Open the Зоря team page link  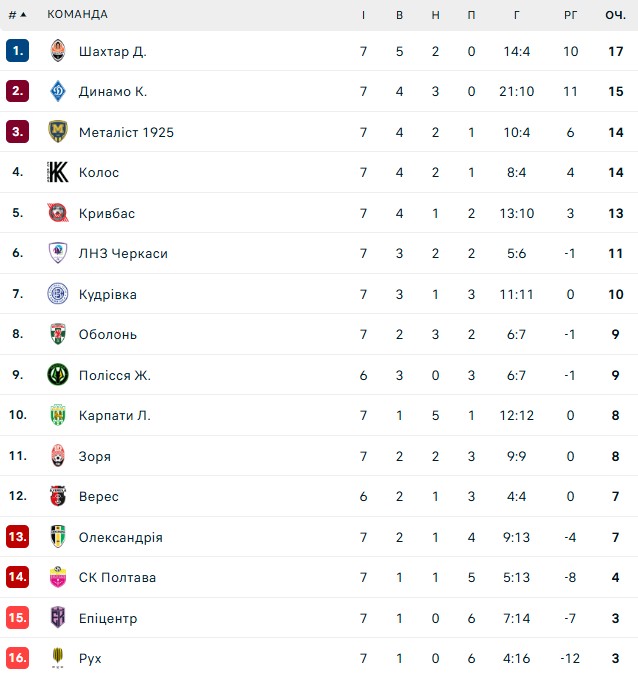click(x=95, y=456)
